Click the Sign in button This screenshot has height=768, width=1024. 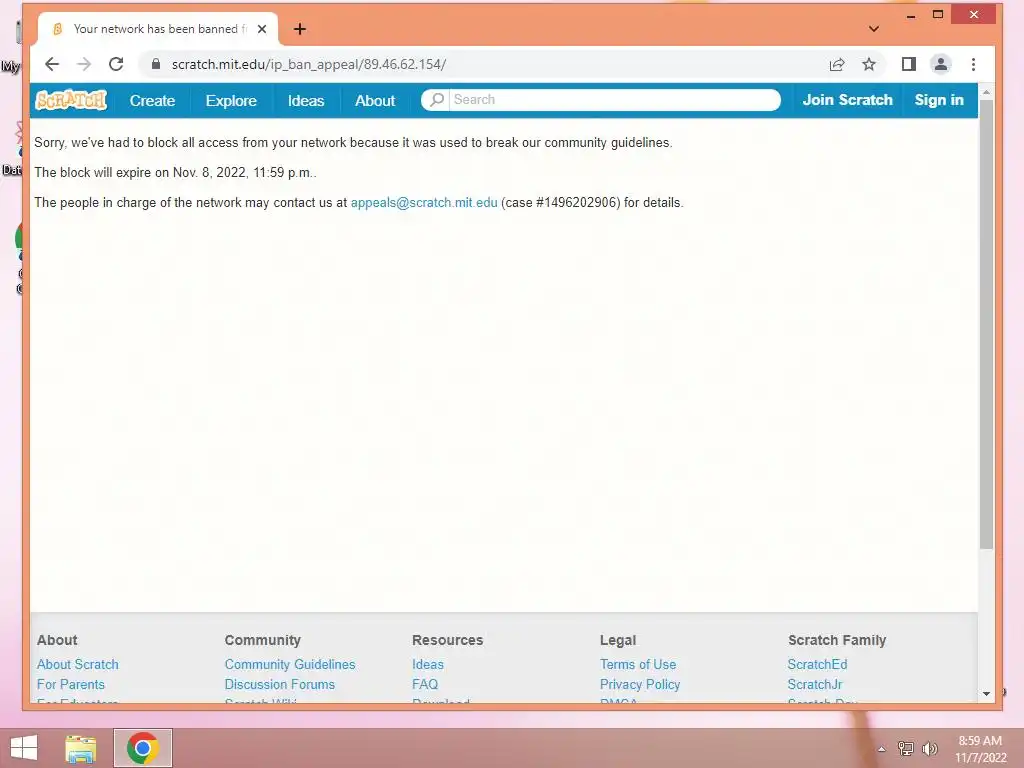pyautogui.click(x=939, y=100)
